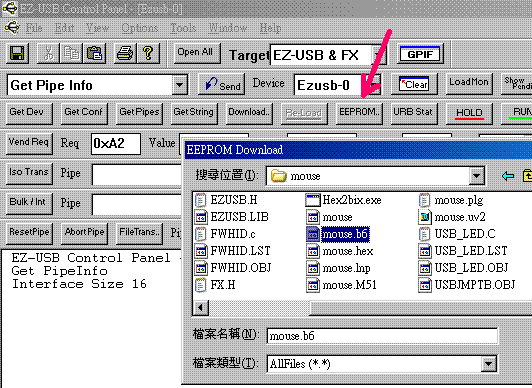Click the file name input field
This screenshot has width=532, height=388.
click(x=382, y=336)
